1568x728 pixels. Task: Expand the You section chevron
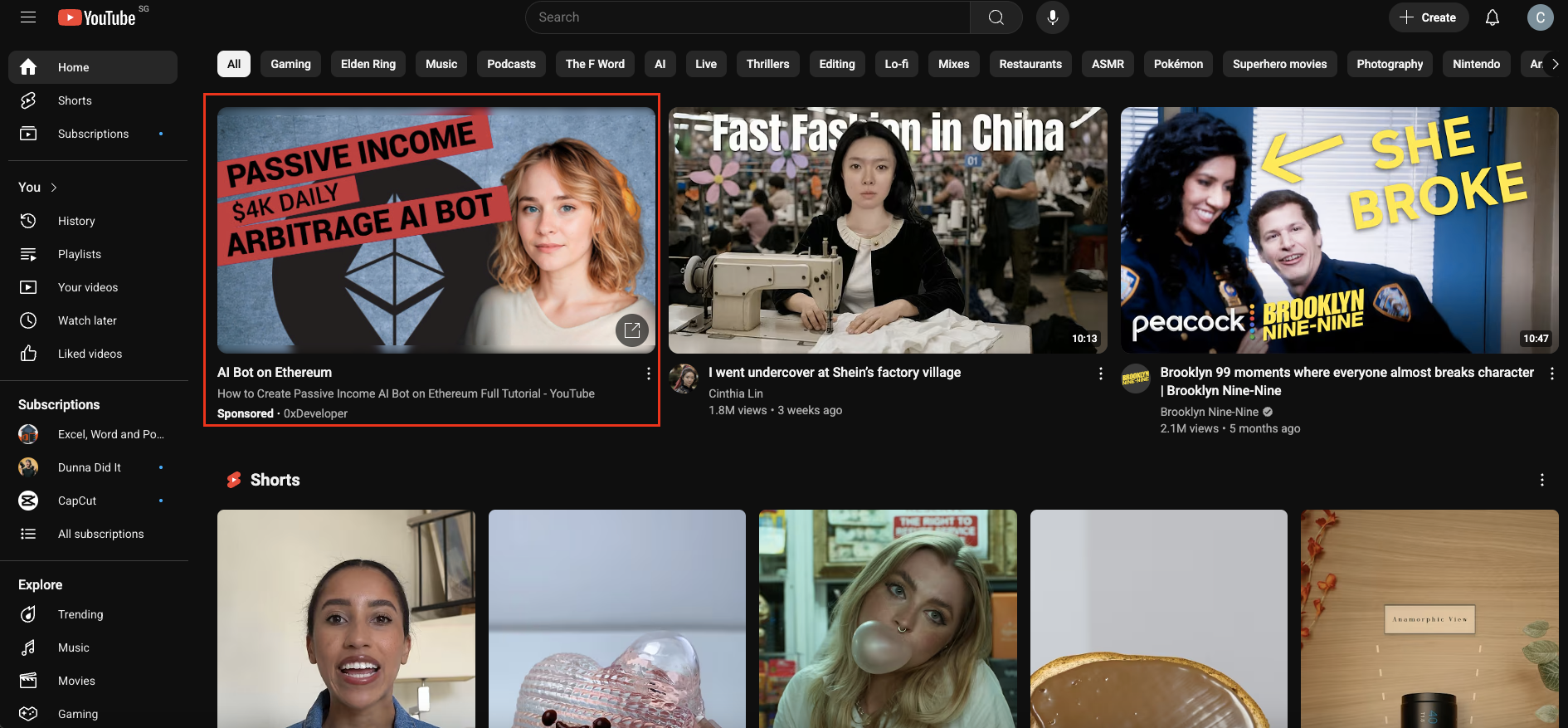[54, 188]
